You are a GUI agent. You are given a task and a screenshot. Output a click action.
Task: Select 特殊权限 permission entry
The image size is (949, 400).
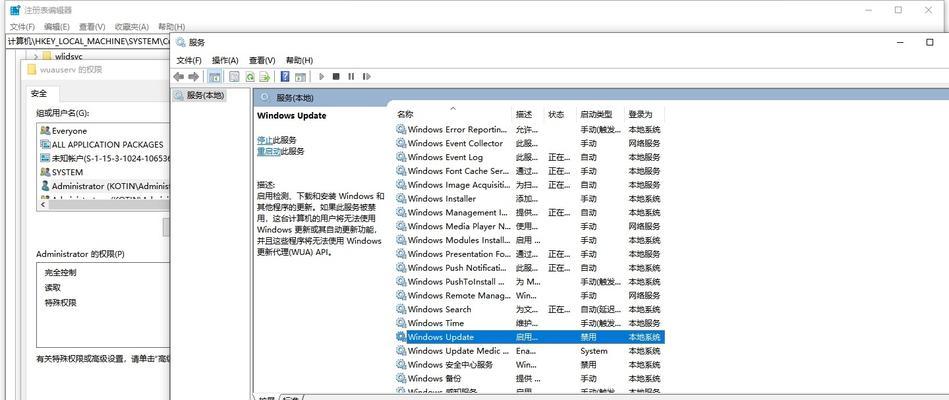[x=61, y=303]
